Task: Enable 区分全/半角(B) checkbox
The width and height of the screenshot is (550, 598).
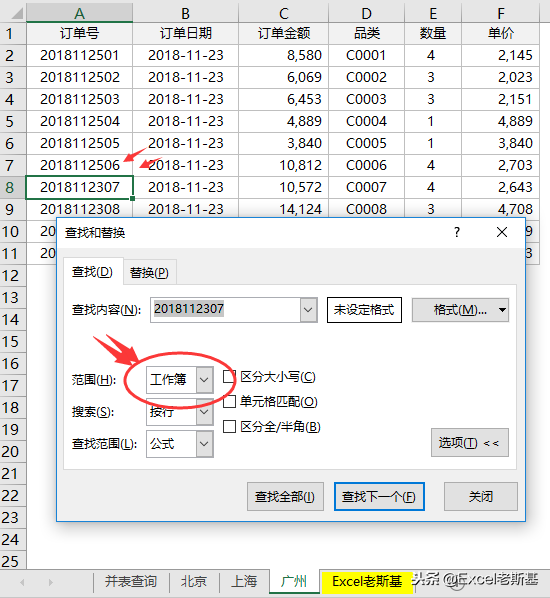Action: 229,426
